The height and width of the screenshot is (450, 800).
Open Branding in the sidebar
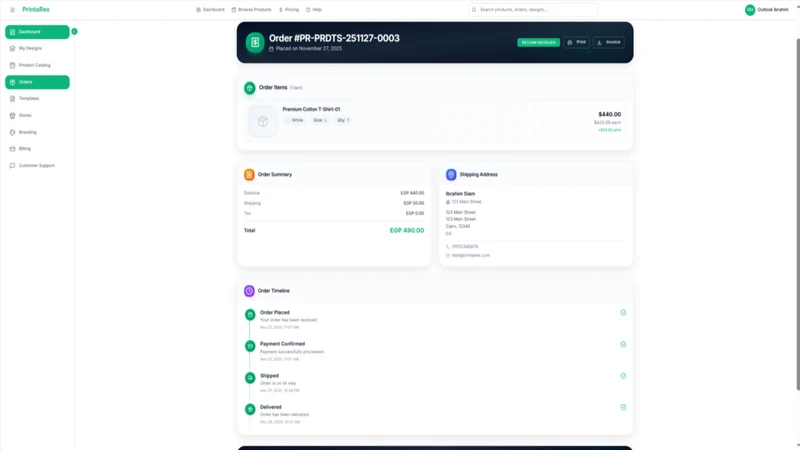tap(37, 132)
